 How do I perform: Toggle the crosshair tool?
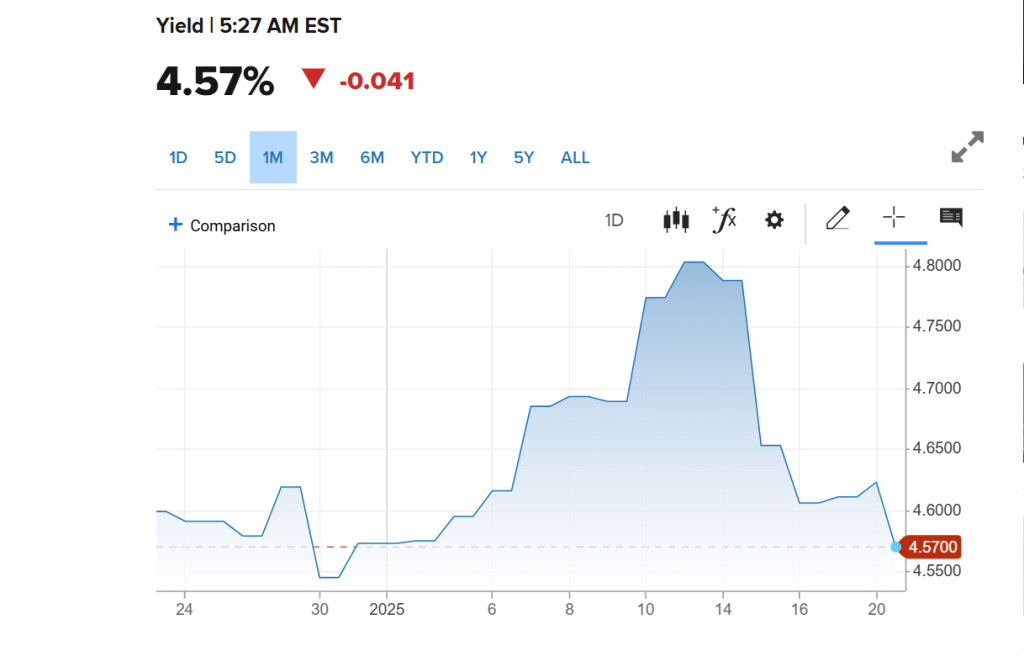894,218
